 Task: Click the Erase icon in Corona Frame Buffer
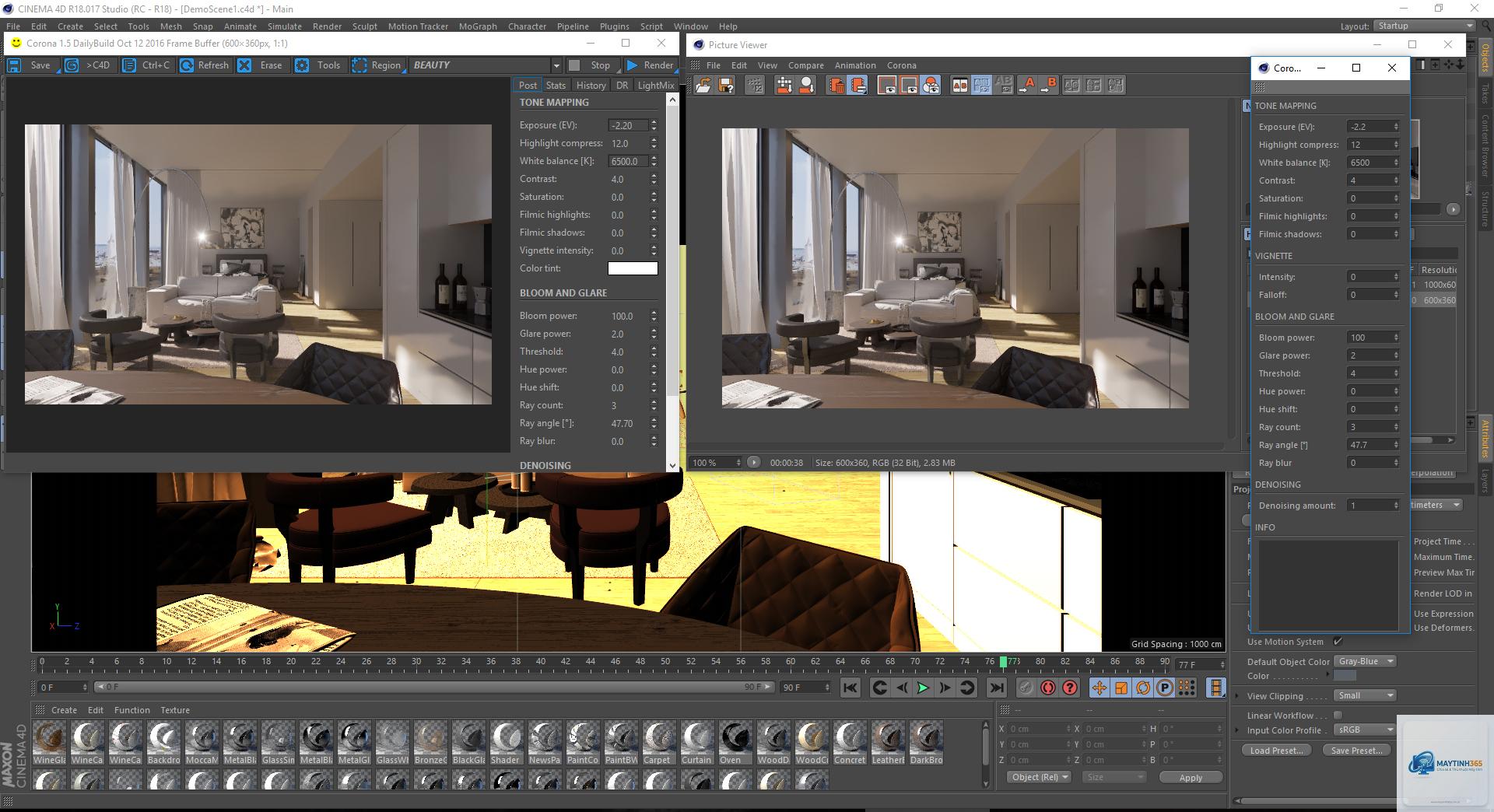244,65
